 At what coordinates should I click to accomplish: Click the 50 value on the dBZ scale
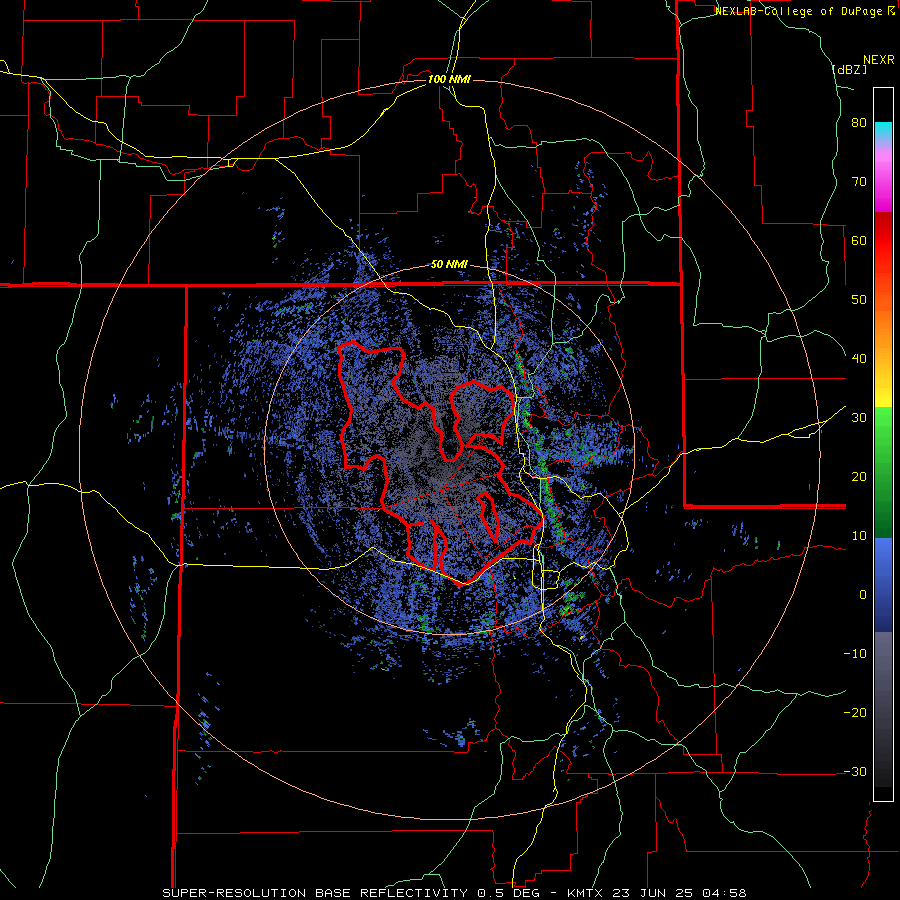pyautogui.click(x=859, y=300)
